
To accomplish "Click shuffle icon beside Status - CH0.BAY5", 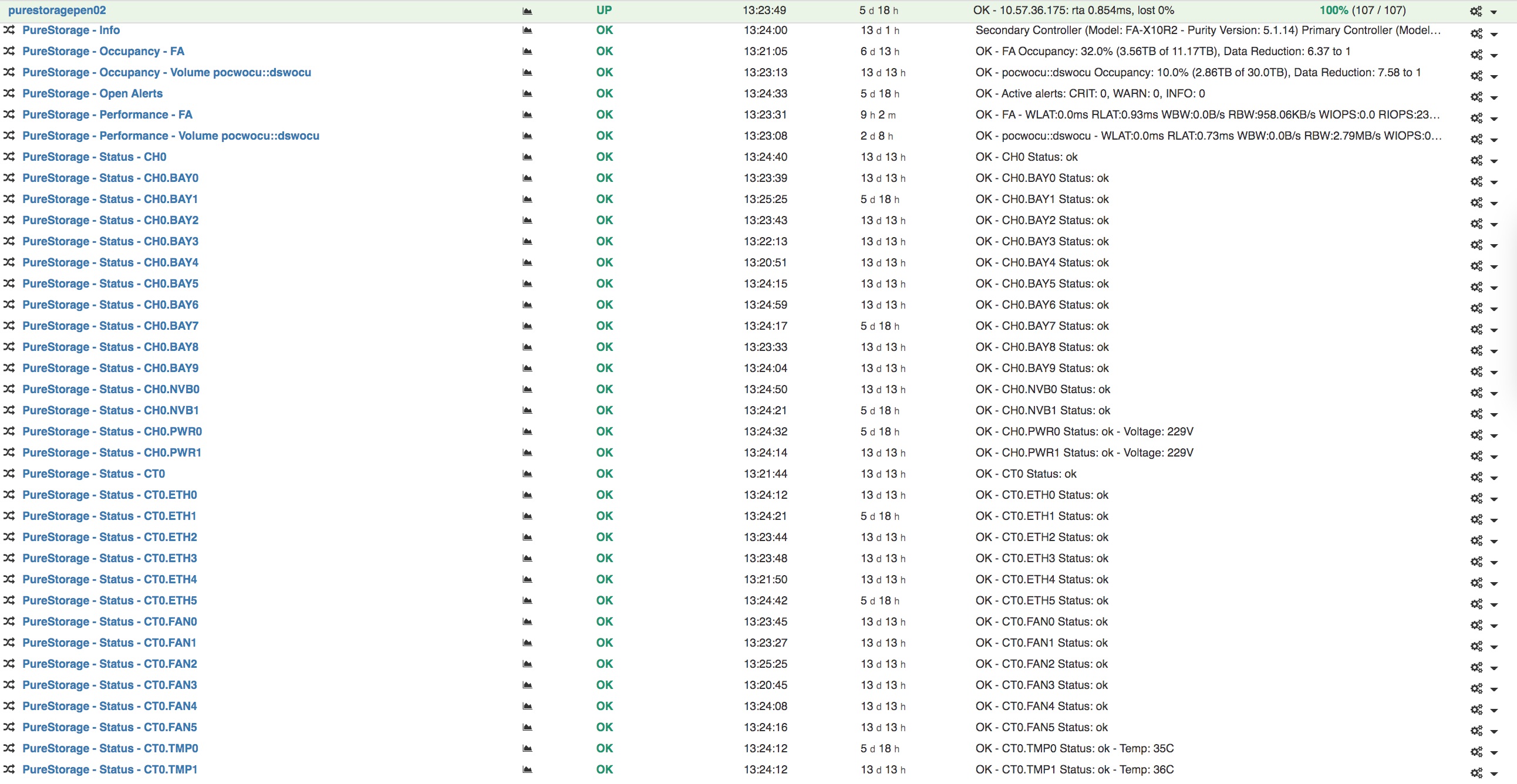I will click(9, 283).
